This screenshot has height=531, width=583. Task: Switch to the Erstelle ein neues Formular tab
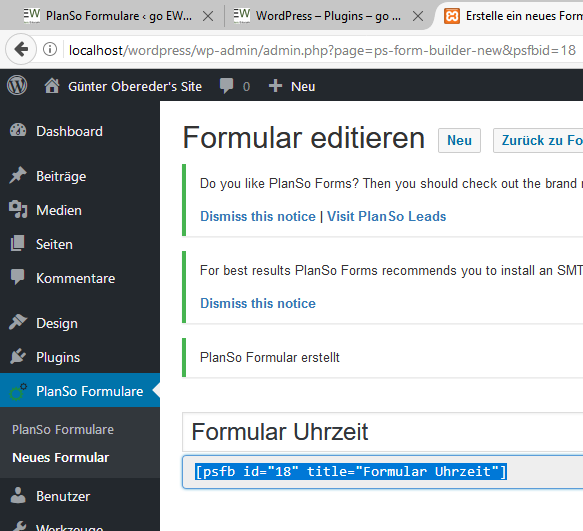[513, 16]
